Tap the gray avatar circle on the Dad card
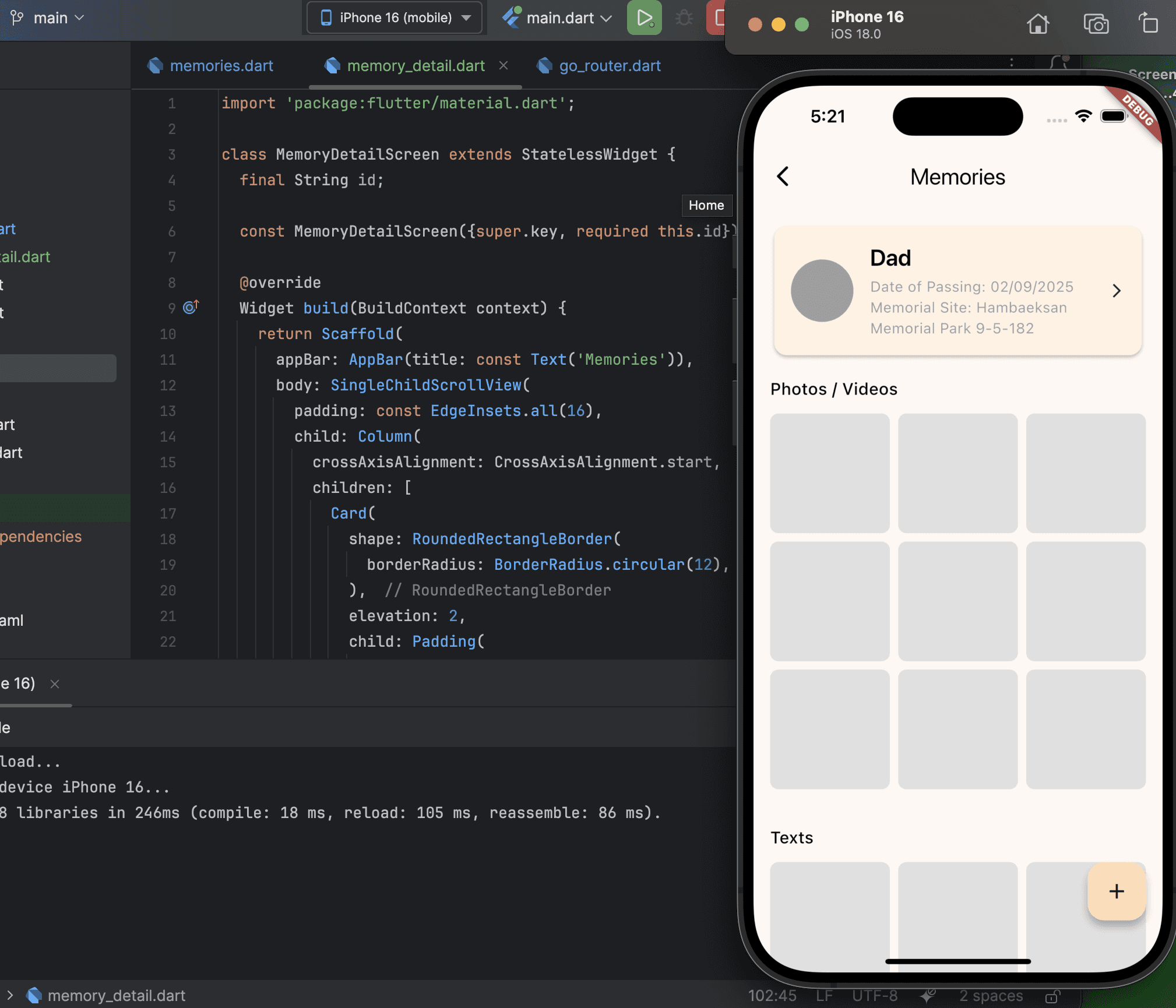The width and height of the screenshot is (1176, 1008). pos(822,290)
